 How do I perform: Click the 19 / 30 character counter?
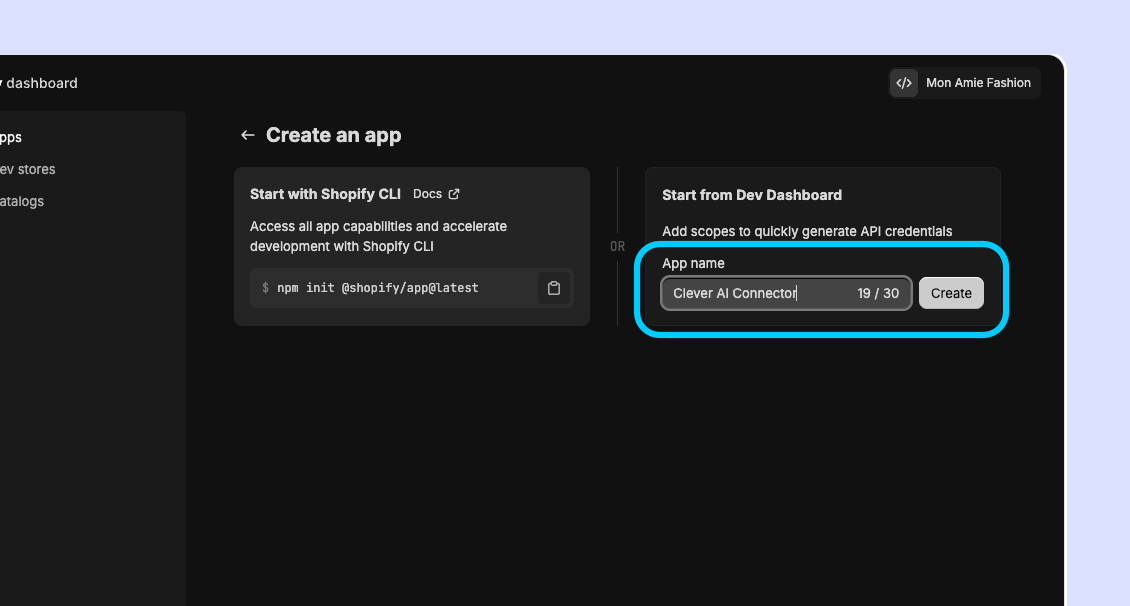click(878, 293)
